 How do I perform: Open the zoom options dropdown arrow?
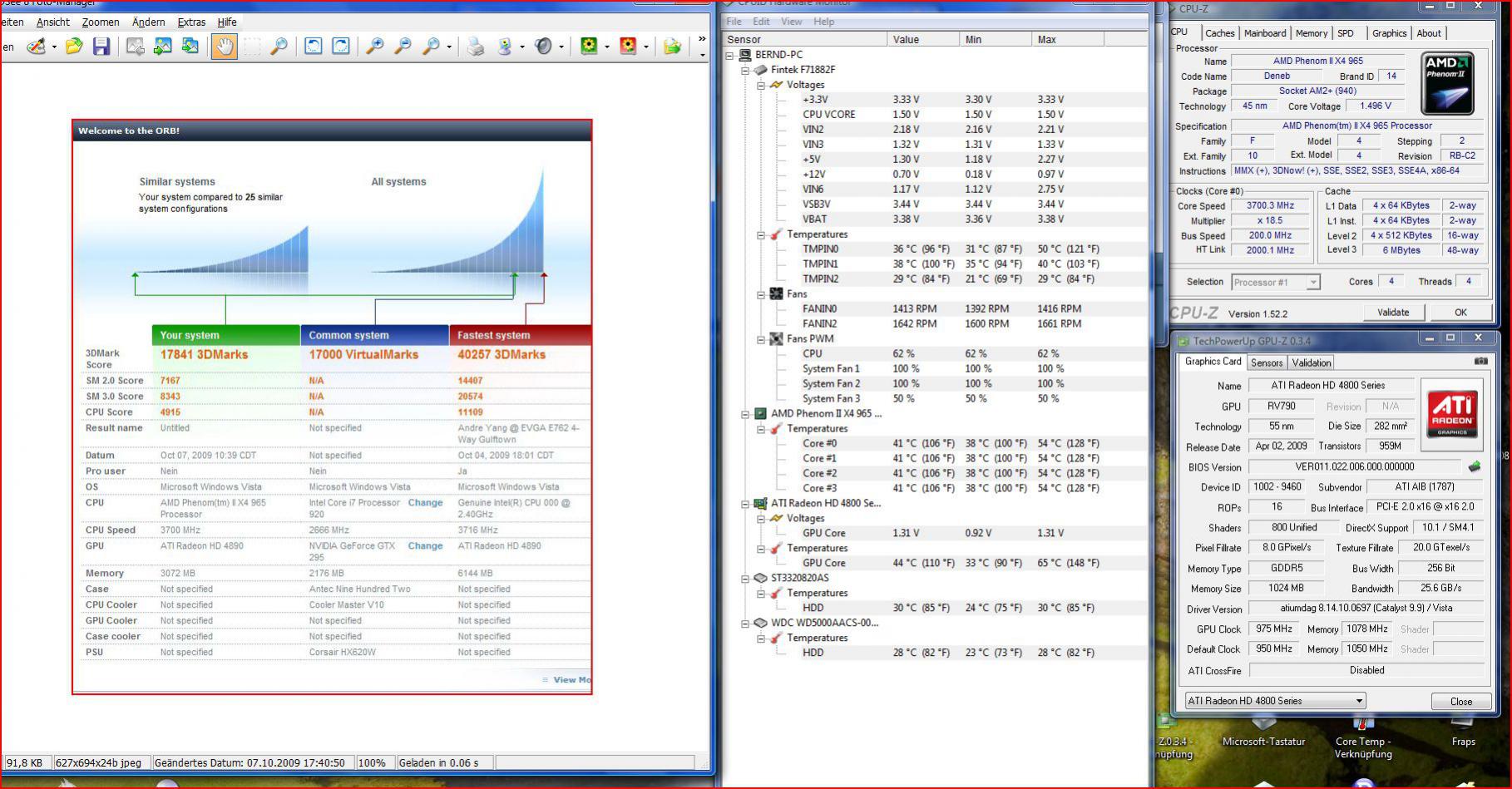[449, 47]
